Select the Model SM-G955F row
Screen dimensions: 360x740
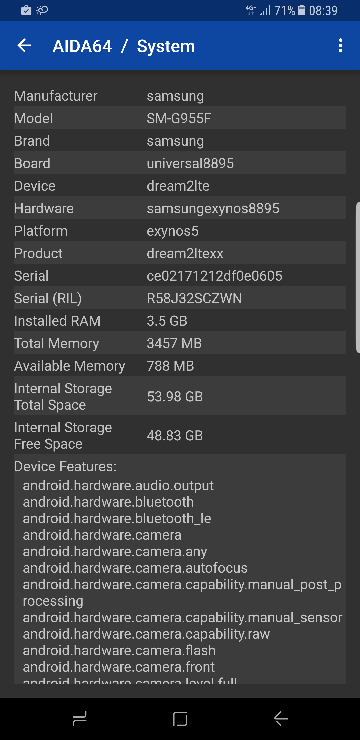click(180, 118)
